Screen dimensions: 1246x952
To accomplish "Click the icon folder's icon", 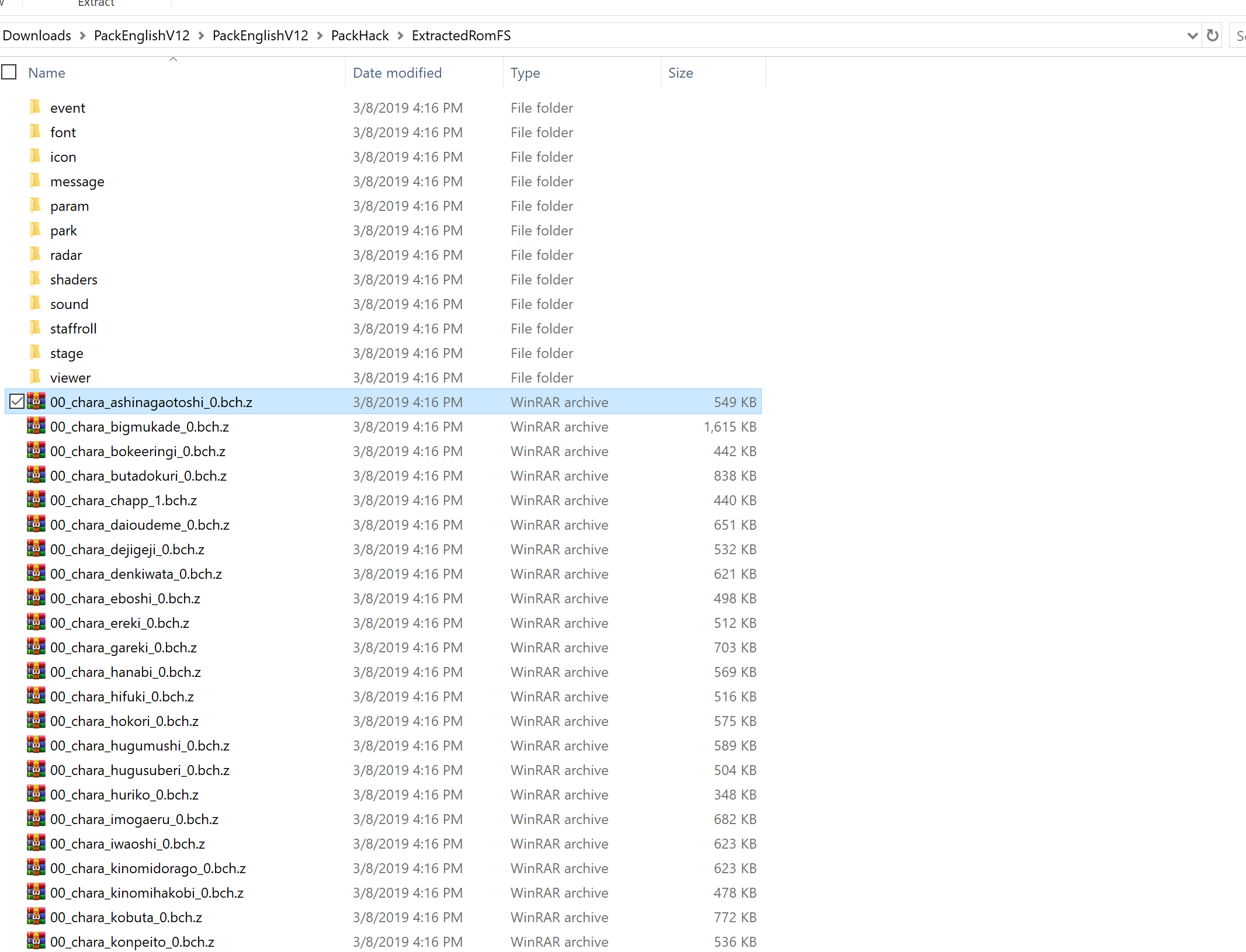I will pos(35,157).
